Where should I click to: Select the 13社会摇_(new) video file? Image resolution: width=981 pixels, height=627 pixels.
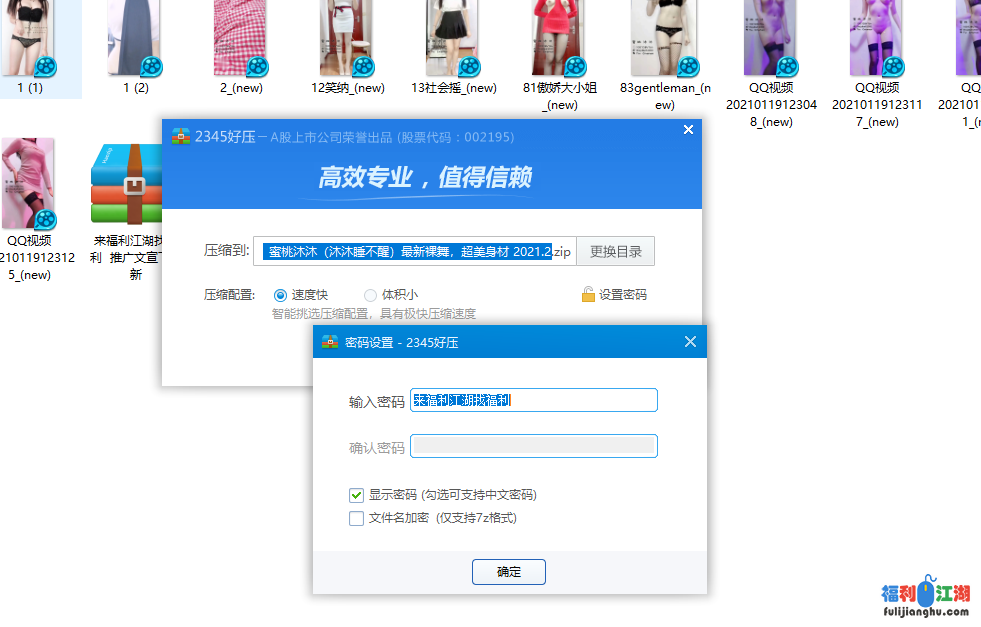[453, 38]
